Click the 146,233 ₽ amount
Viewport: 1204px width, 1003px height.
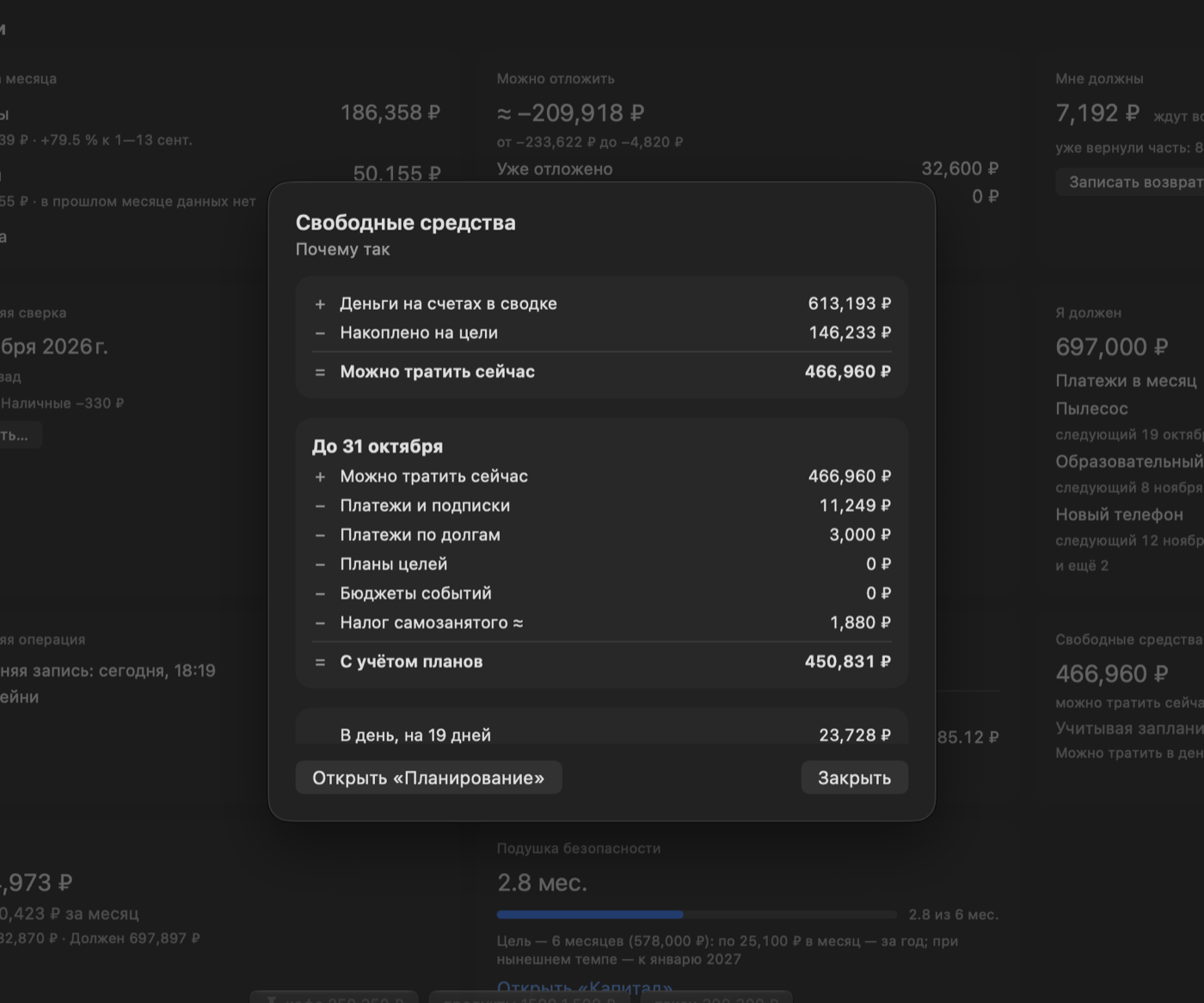point(850,333)
